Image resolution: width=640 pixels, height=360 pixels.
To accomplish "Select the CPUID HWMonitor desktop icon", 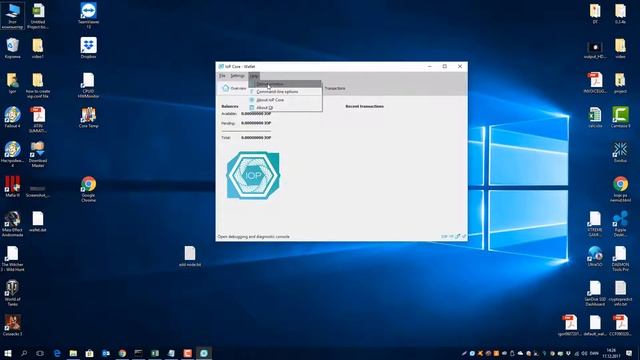I will [89, 85].
